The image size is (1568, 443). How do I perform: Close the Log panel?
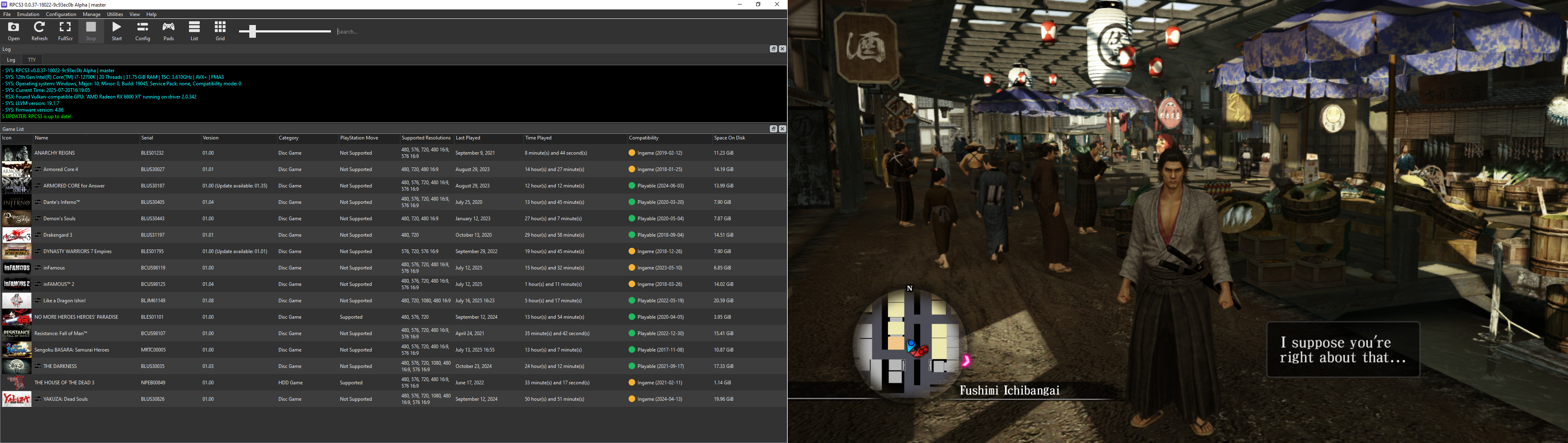782,49
